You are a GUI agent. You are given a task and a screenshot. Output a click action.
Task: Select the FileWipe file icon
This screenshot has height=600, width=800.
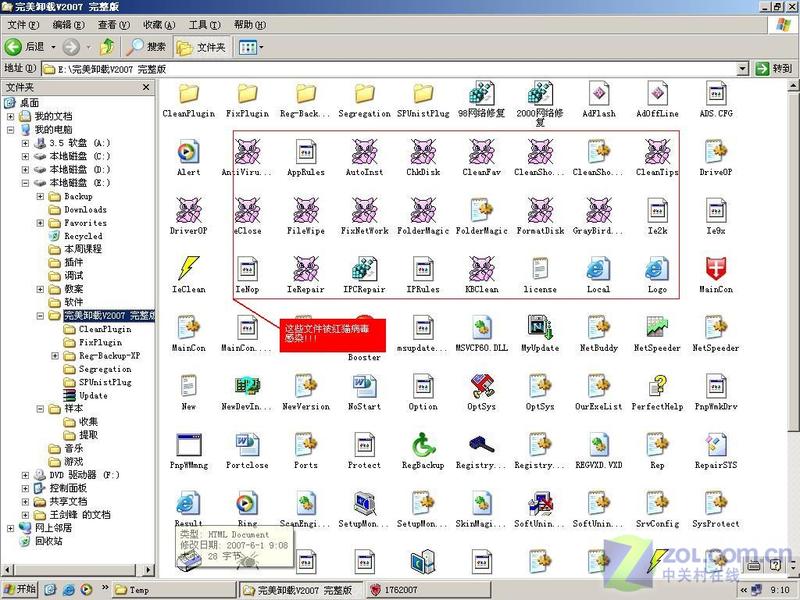click(x=306, y=211)
